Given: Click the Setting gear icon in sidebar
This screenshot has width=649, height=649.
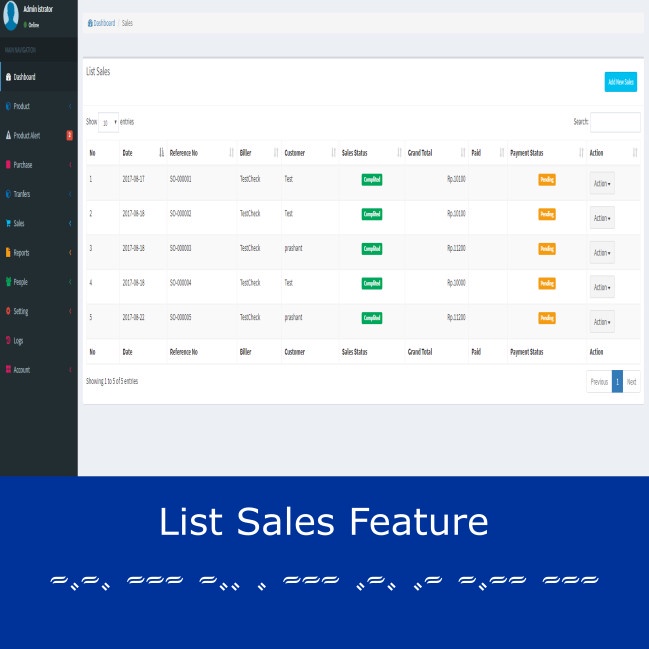Looking at the screenshot, I should [8, 311].
